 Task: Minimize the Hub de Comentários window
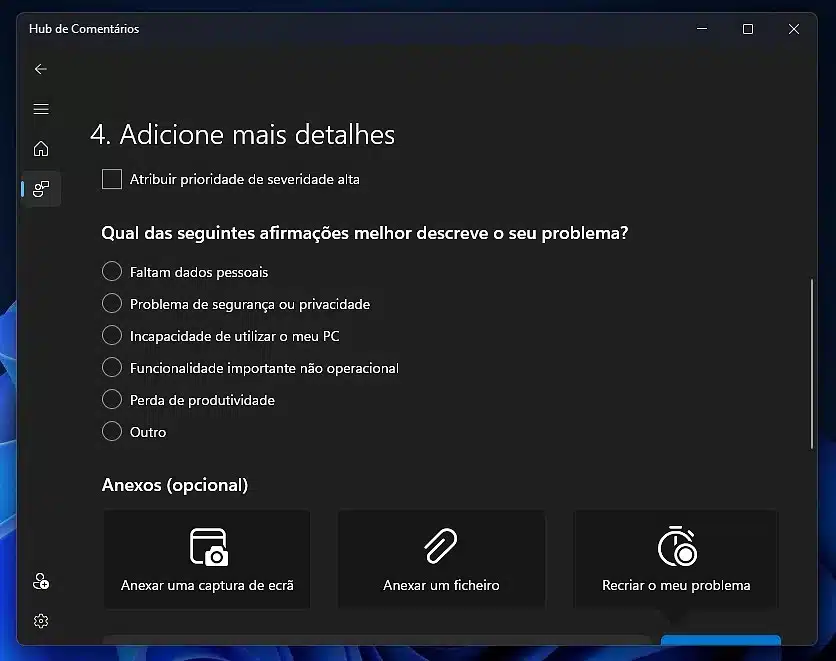click(x=702, y=29)
